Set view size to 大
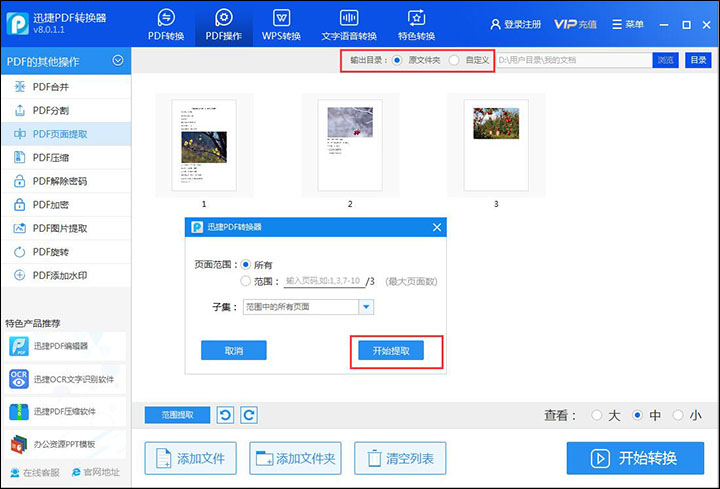Screen dimensions: 720x489 click(596, 415)
